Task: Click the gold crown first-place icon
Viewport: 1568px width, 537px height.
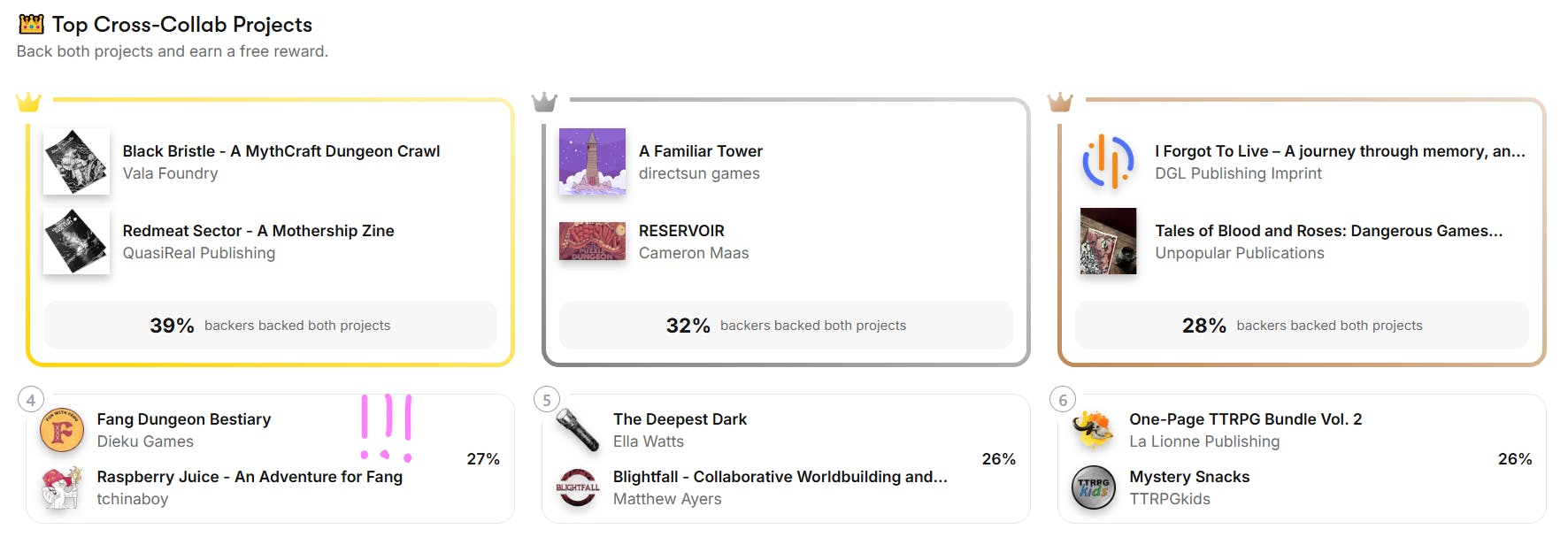Action: click(29, 103)
